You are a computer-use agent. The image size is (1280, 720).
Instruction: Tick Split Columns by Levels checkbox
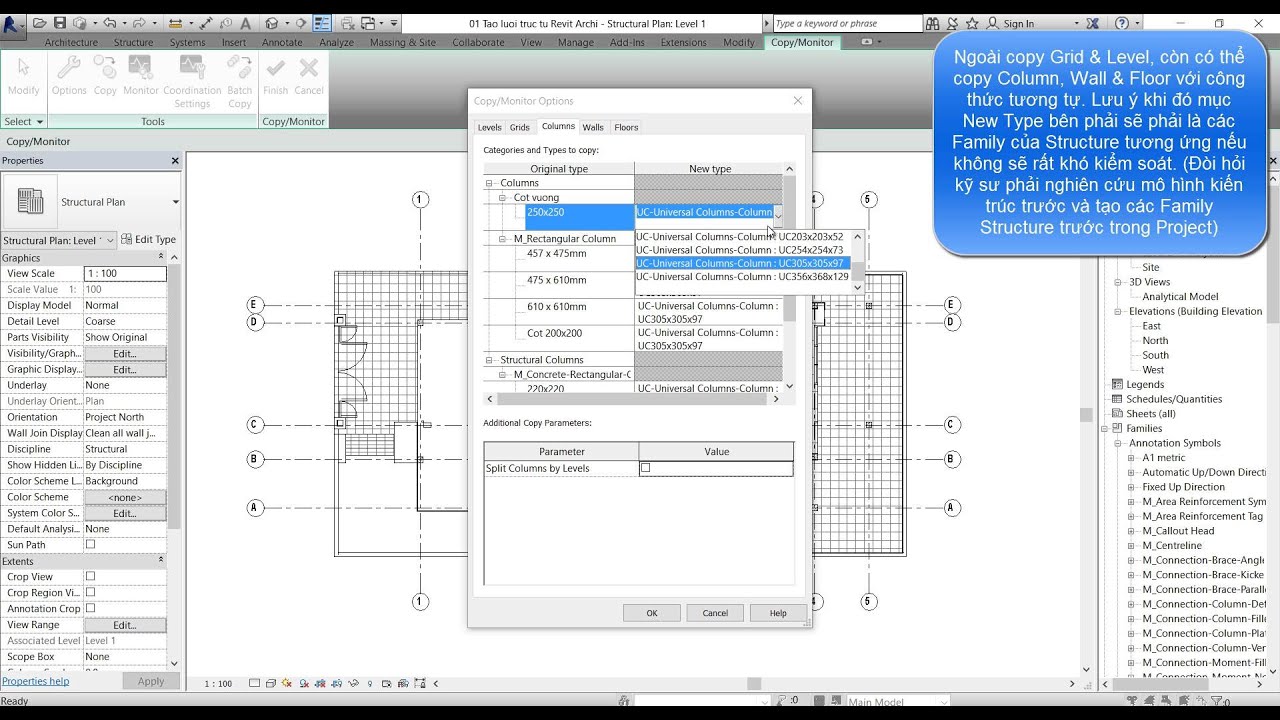(x=645, y=468)
